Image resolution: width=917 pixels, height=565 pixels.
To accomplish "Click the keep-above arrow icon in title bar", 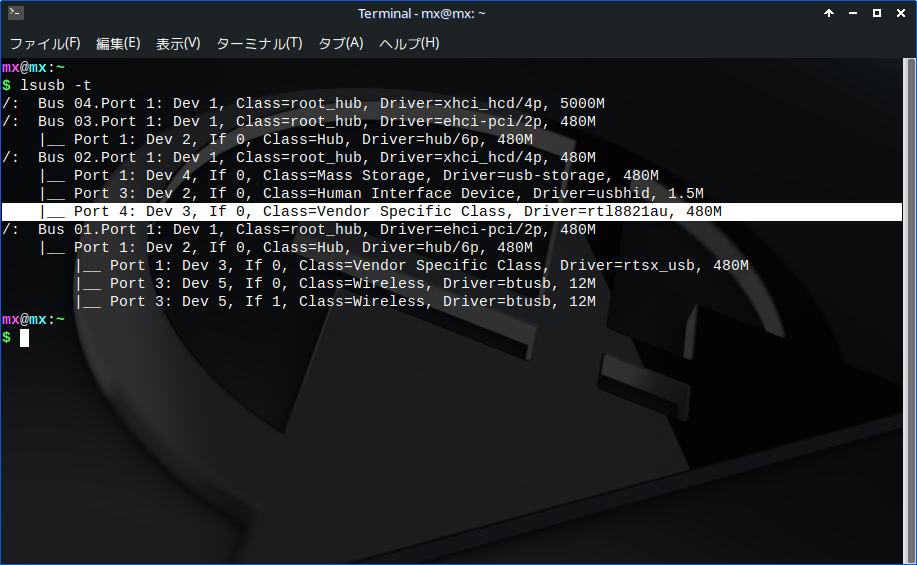I will tap(829, 13).
